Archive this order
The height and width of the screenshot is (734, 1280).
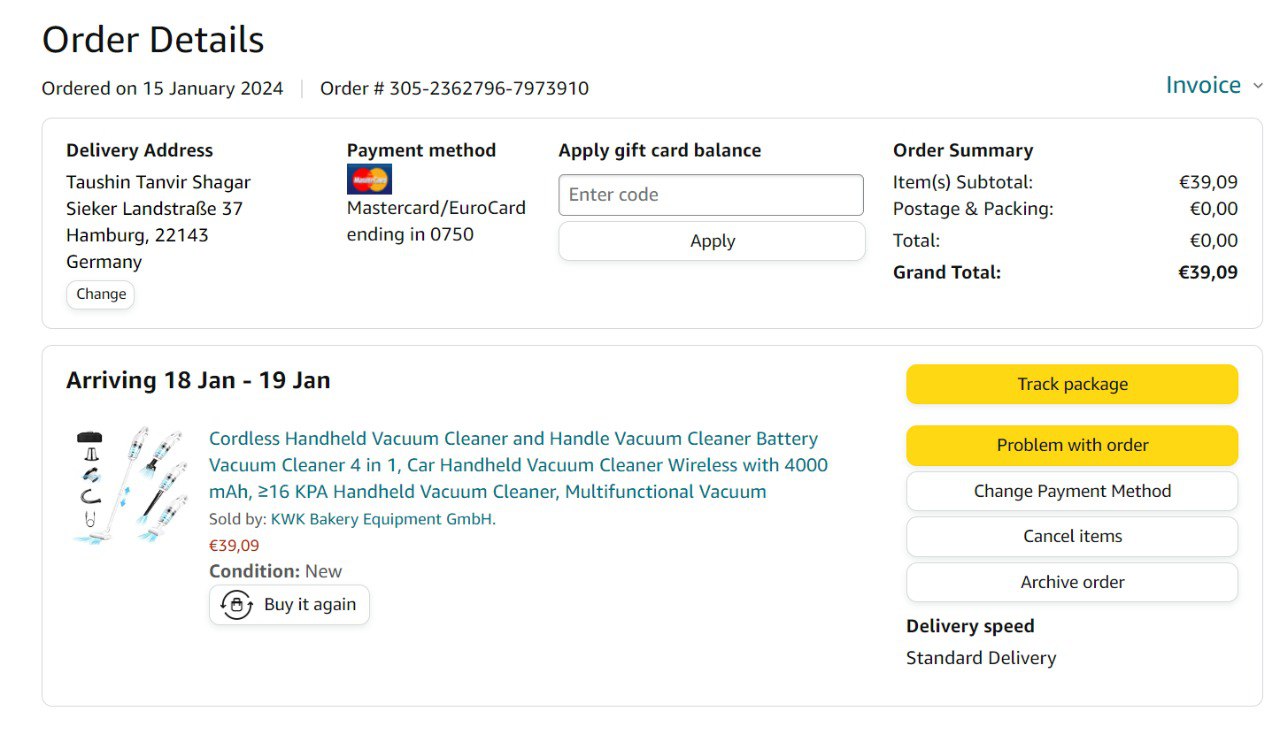[1072, 582]
